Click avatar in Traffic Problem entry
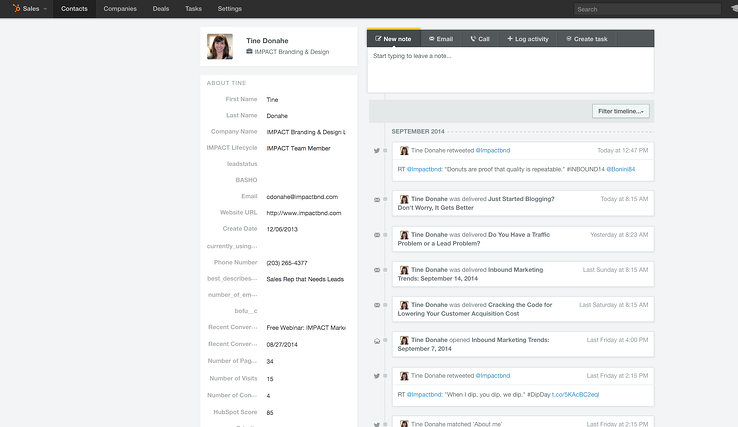This screenshot has height=427, width=738. pyautogui.click(x=404, y=234)
